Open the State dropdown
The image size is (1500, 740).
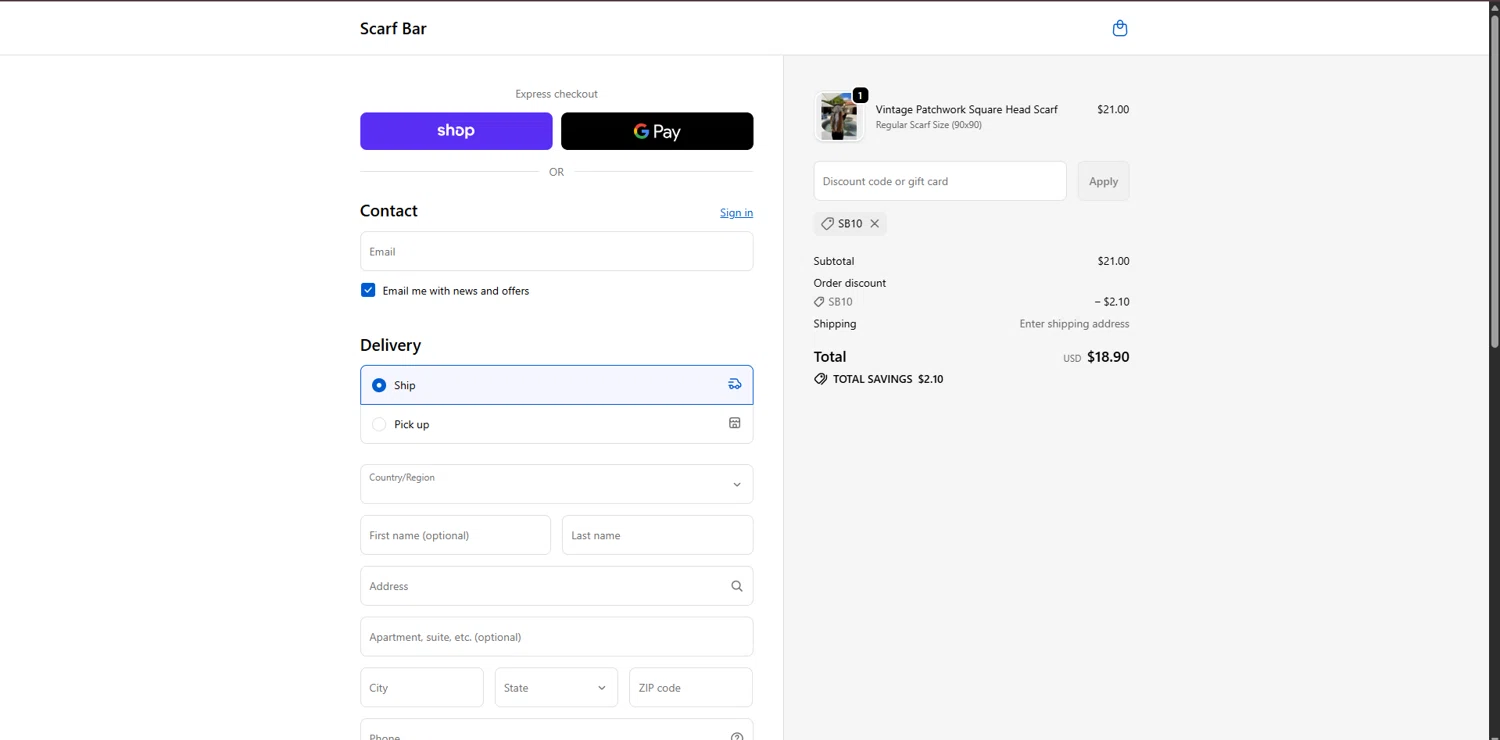pos(556,687)
